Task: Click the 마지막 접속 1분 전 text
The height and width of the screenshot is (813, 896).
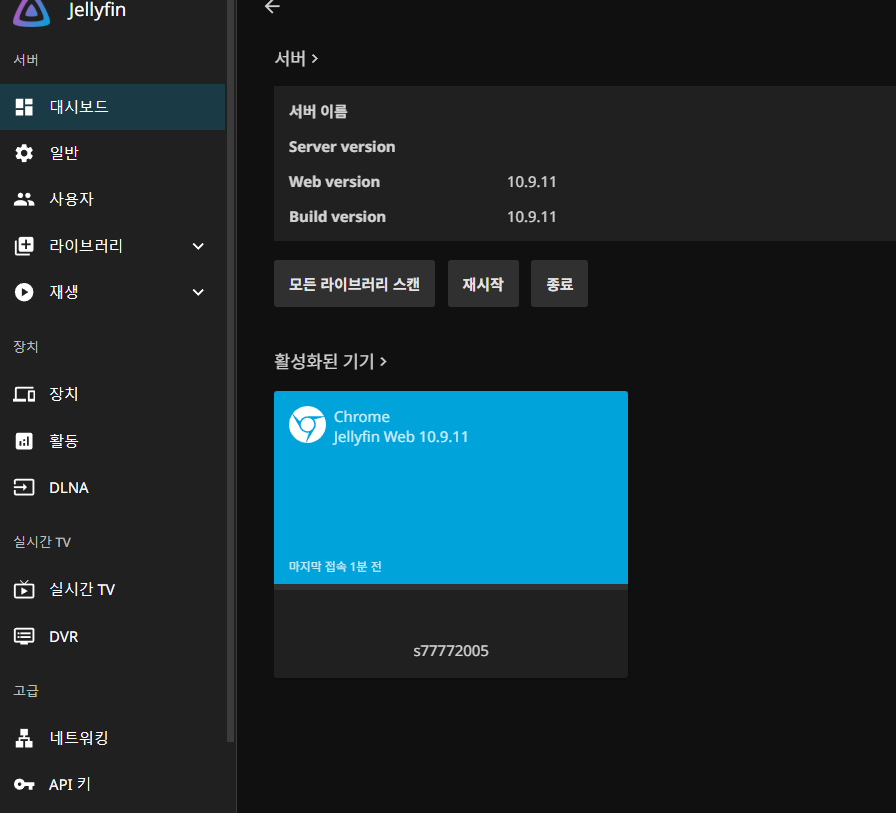Action: tap(335, 566)
